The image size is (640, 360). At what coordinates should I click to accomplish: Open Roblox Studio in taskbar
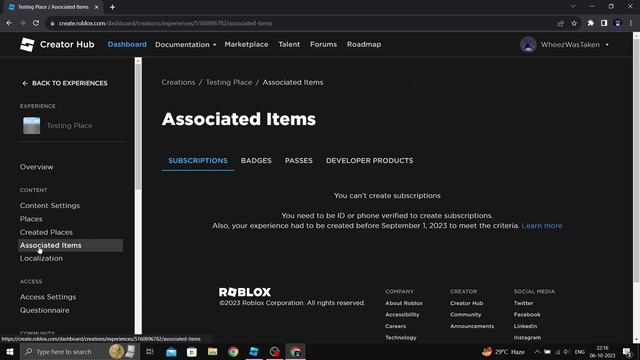(x=254, y=351)
